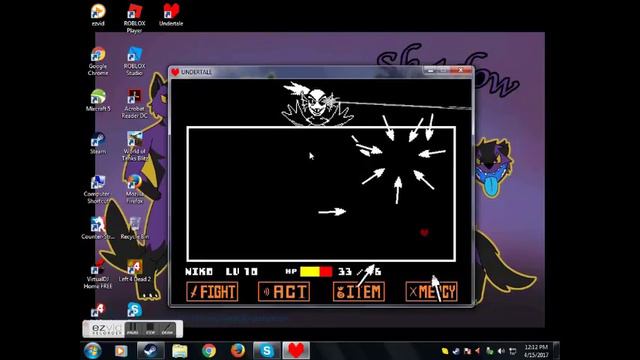Switch to Skype on the taskbar
Viewport: 640px width, 360px height.
(267, 351)
